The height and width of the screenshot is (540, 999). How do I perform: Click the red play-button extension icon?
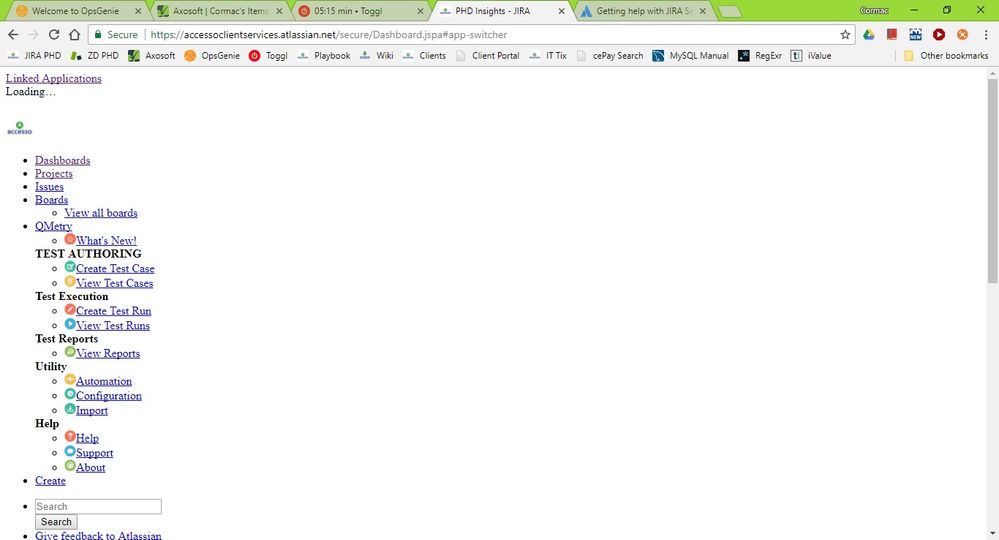point(938,34)
